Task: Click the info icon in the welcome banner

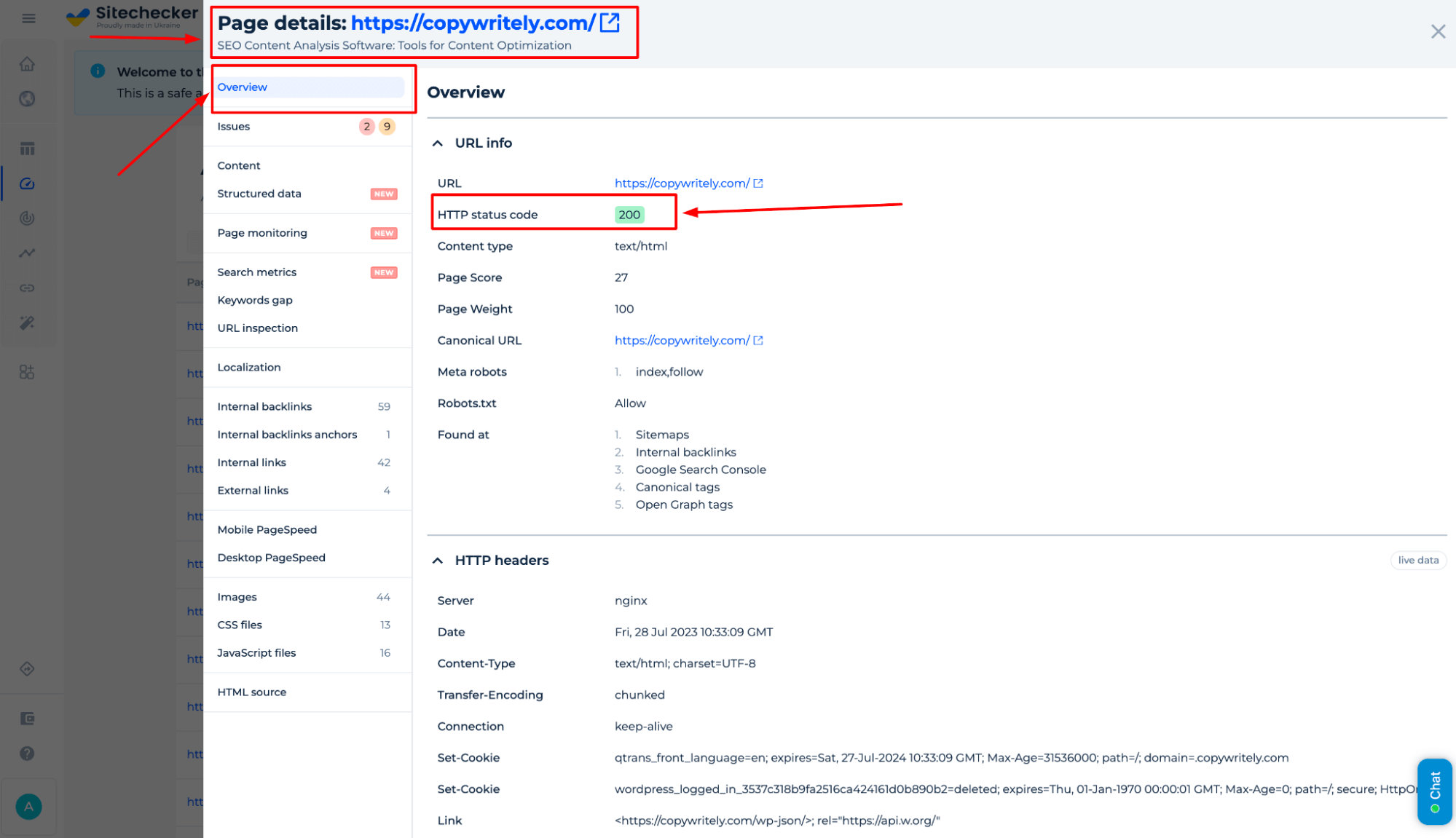Action: (x=98, y=71)
